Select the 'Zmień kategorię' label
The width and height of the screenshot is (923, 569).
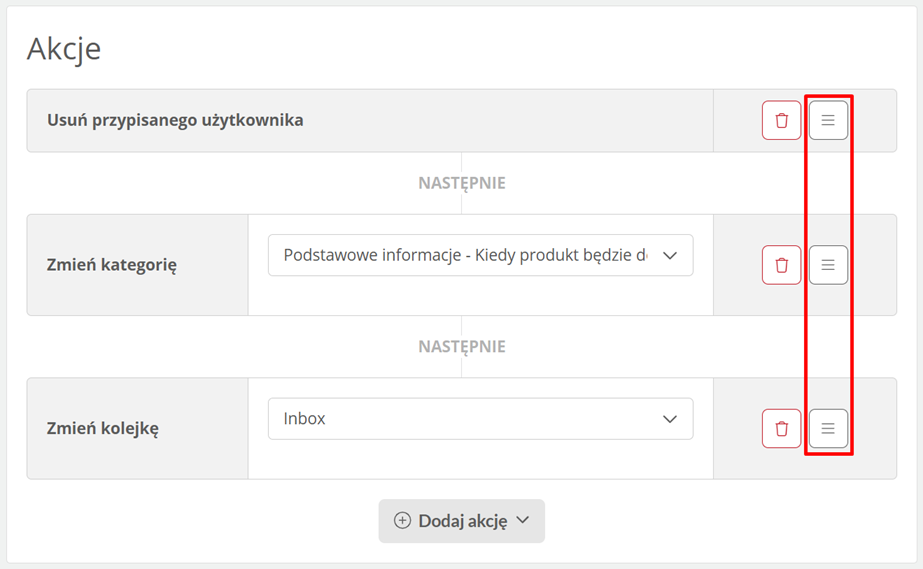click(x=112, y=265)
